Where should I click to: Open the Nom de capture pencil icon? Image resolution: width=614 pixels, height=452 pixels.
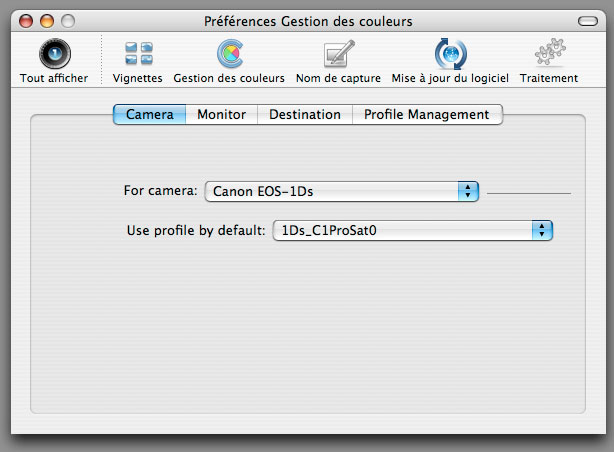click(x=339, y=54)
